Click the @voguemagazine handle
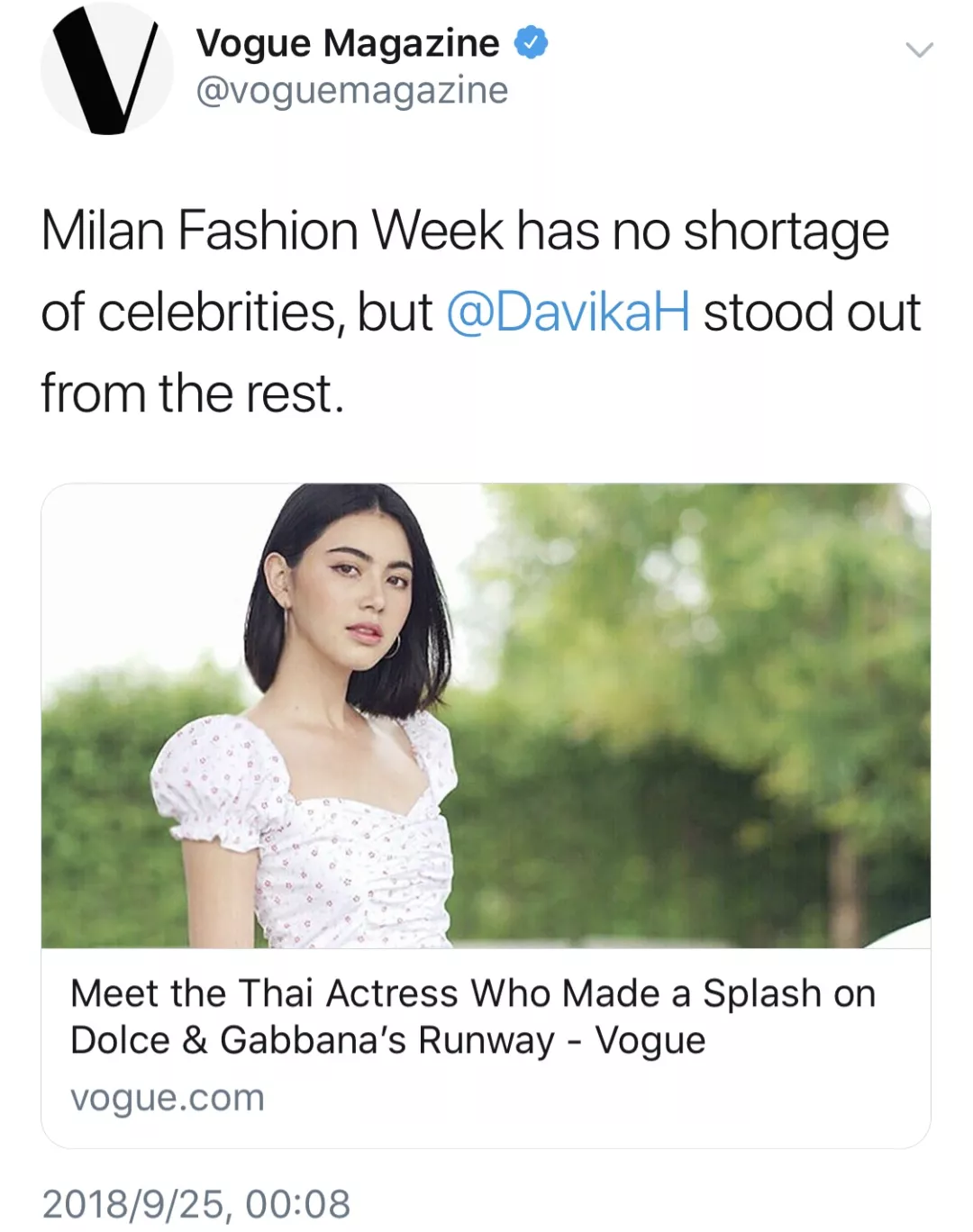 click(x=351, y=90)
